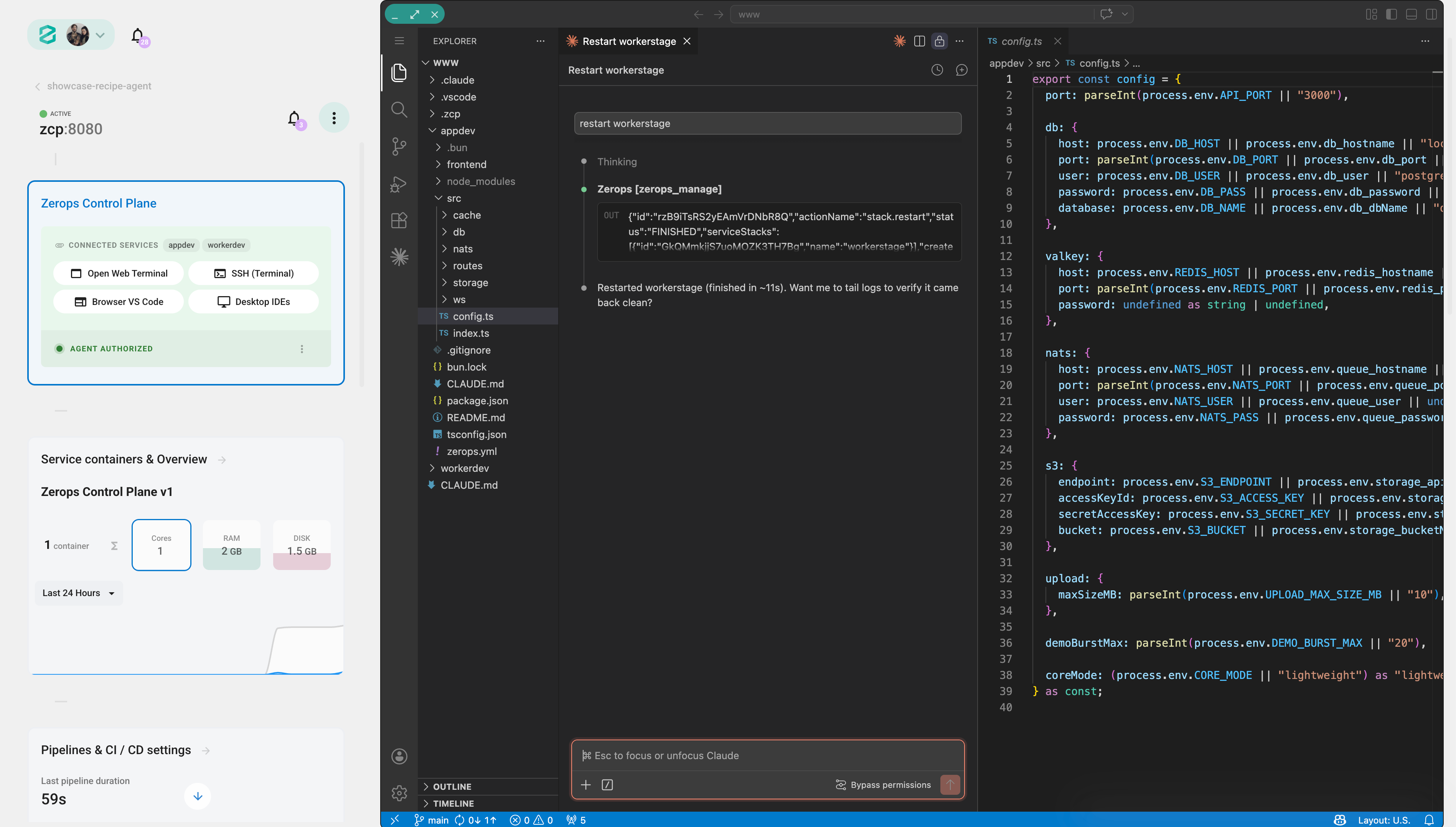Open Last 24 Hours dropdown

[x=78, y=593]
